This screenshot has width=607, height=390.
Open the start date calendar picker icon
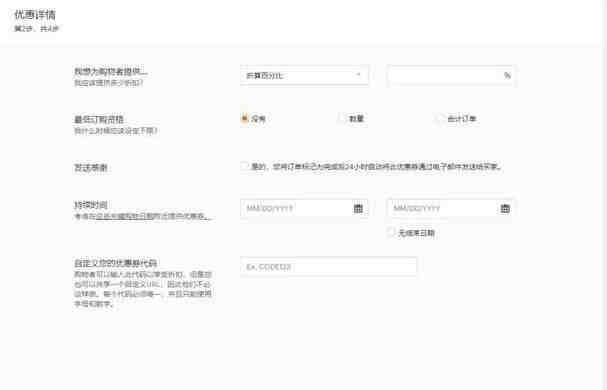pos(358,208)
